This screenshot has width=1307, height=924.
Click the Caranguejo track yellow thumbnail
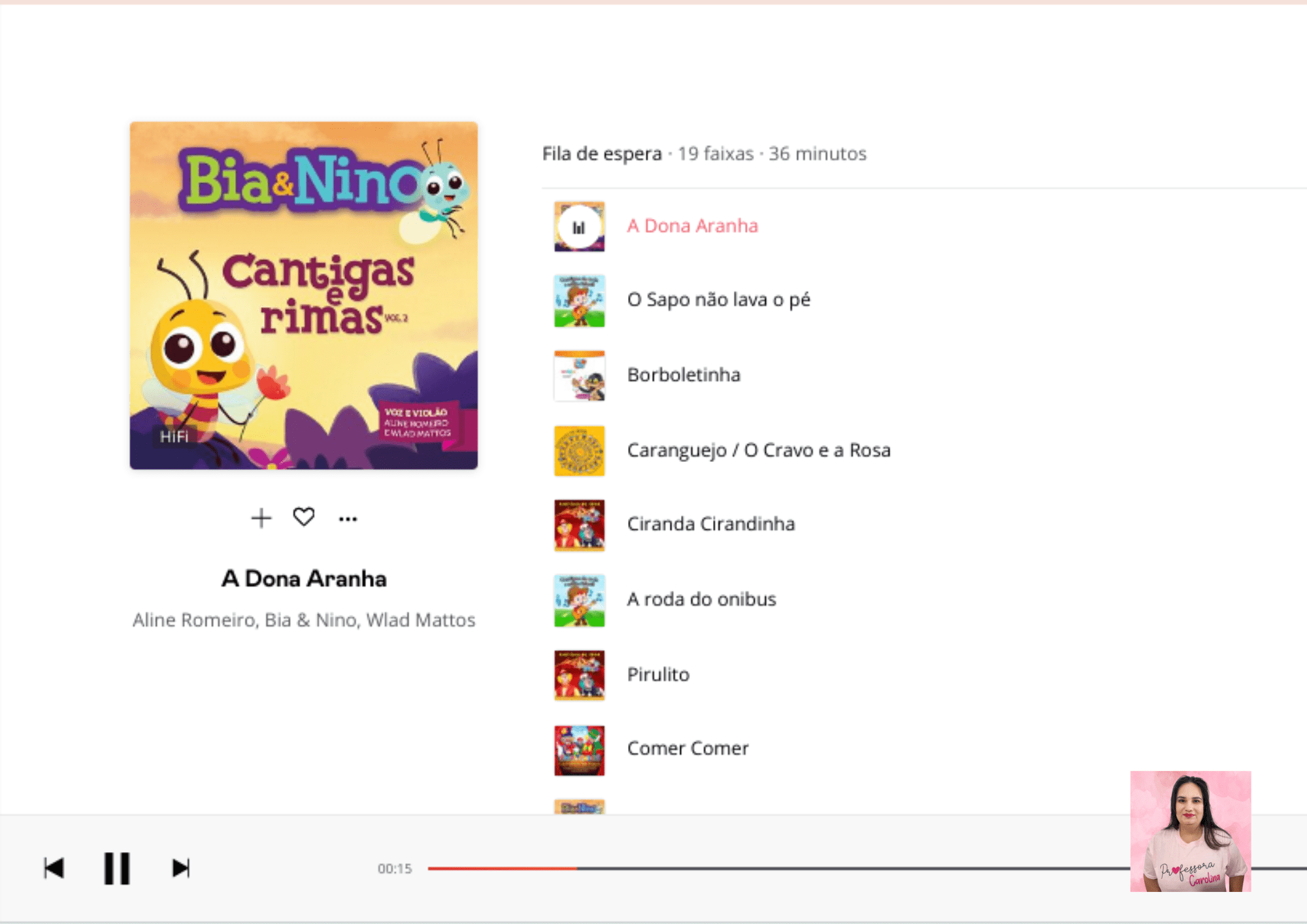(579, 451)
